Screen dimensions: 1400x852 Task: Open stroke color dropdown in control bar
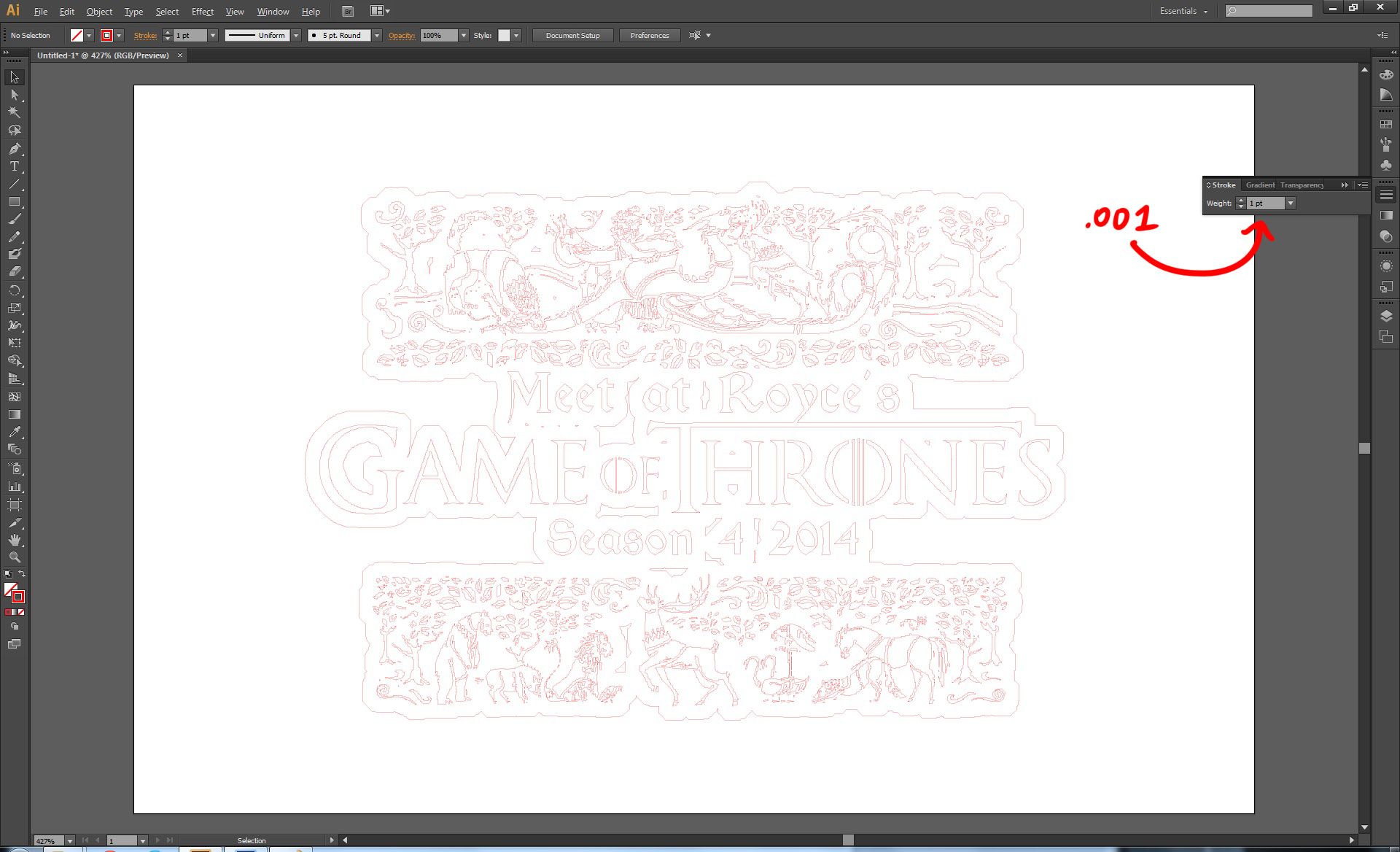click(x=119, y=36)
